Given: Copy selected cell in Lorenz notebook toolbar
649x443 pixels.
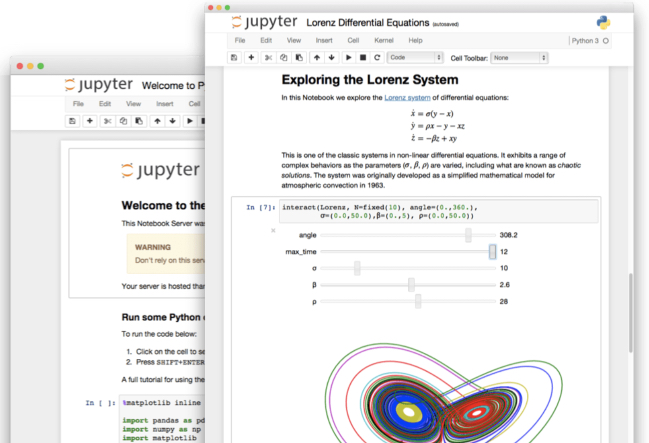Looking at the screenshot, I should click(x=284, y=58).
